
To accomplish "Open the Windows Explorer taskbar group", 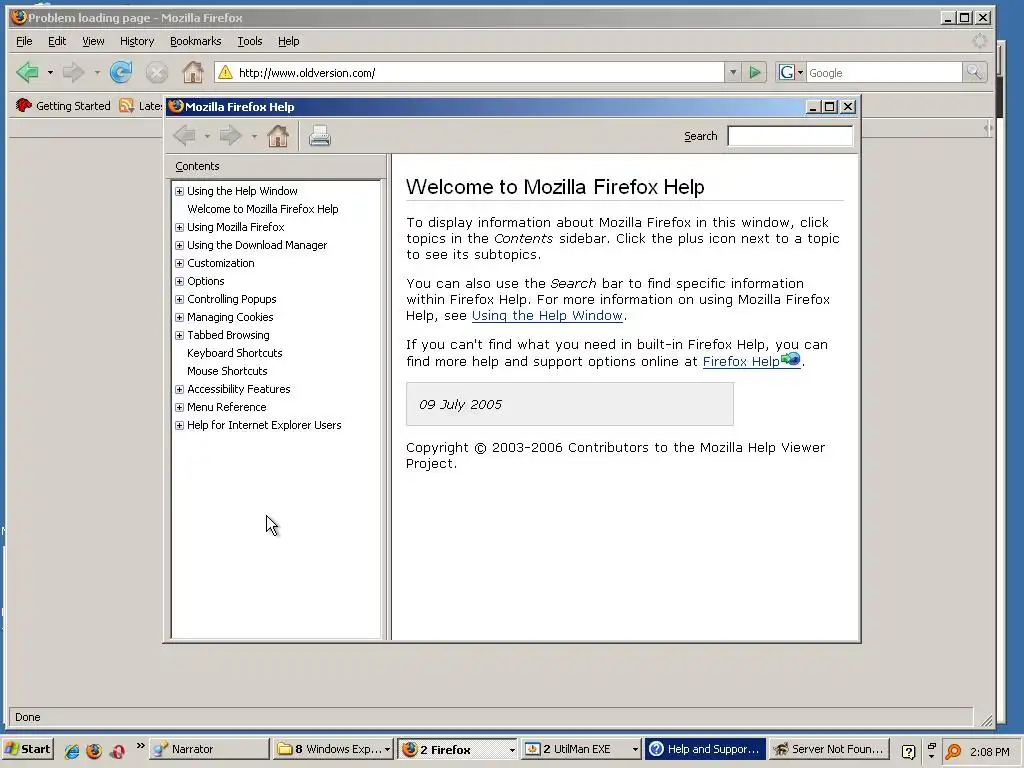I will click(x=333, y=749).
